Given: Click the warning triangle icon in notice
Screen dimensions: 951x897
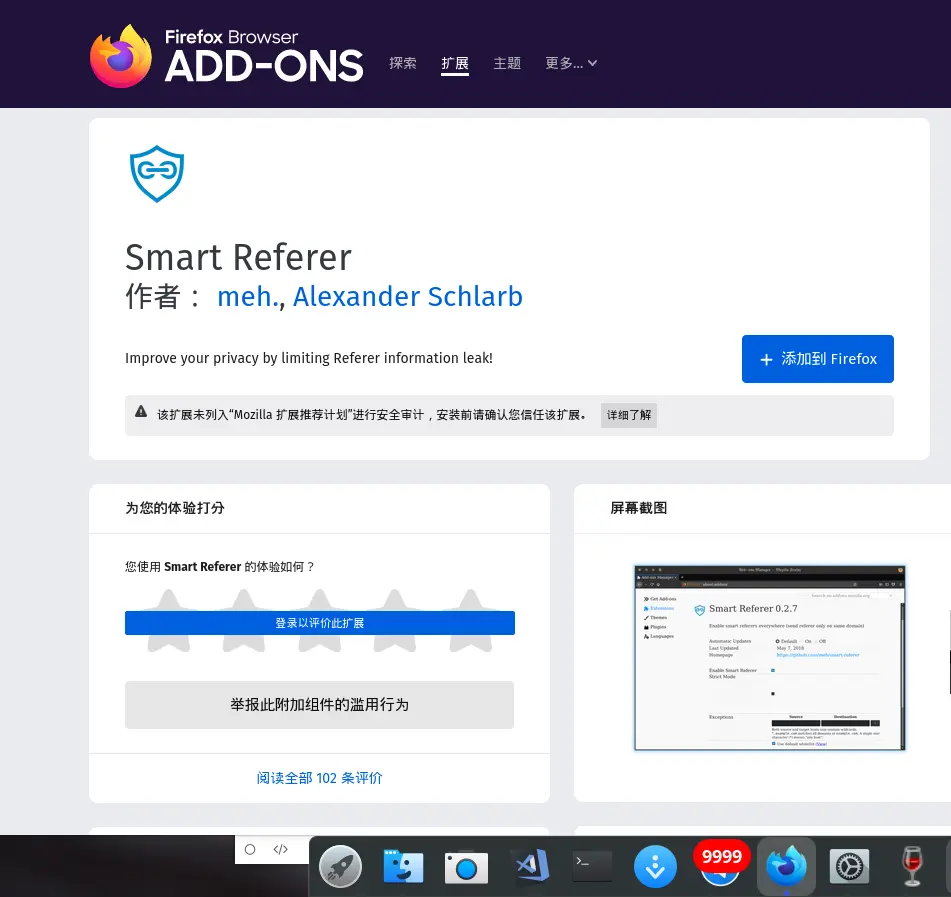Looking at the screenshot, I should [141, 412].
